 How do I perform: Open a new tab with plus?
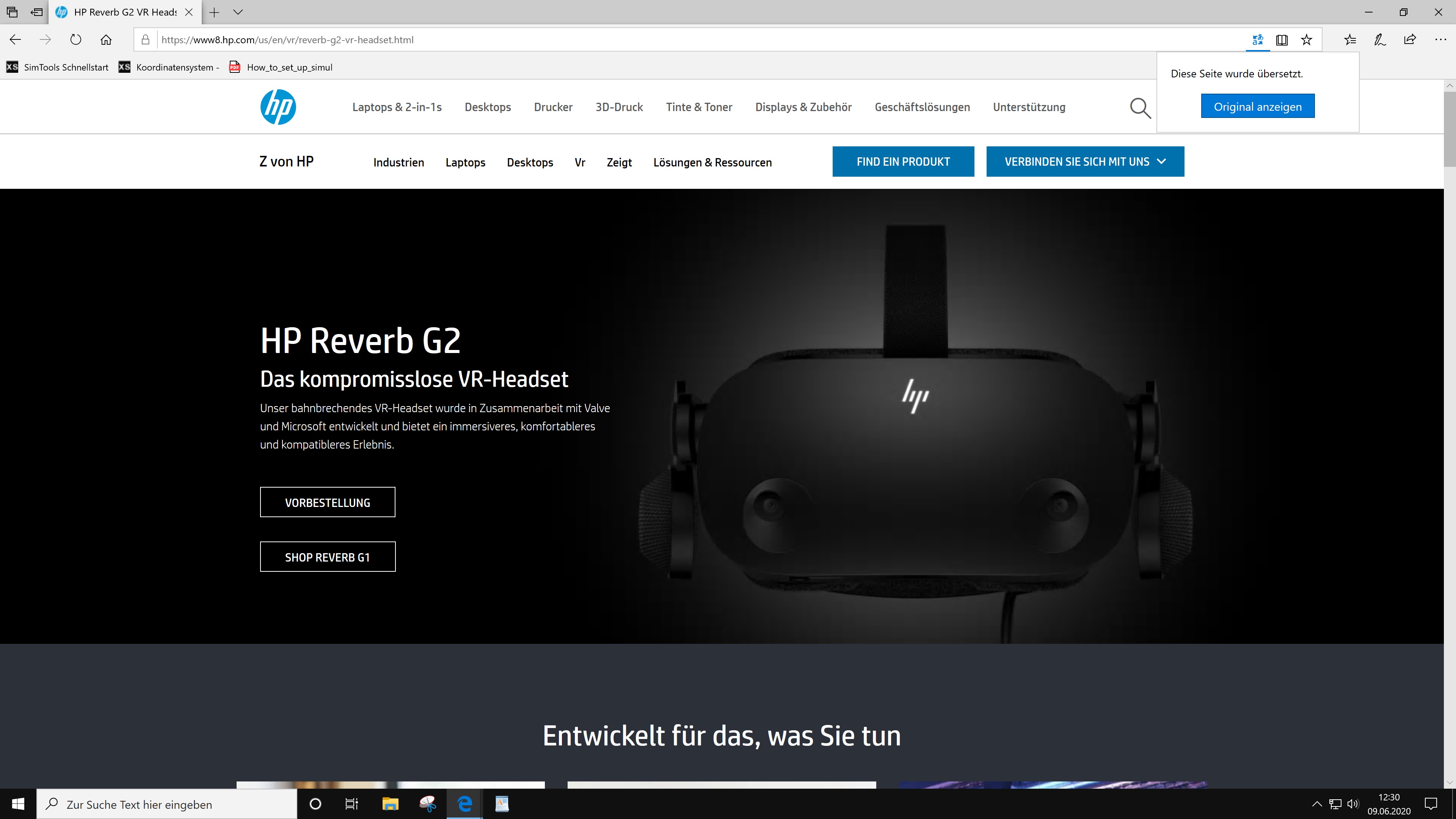[214, 12]
